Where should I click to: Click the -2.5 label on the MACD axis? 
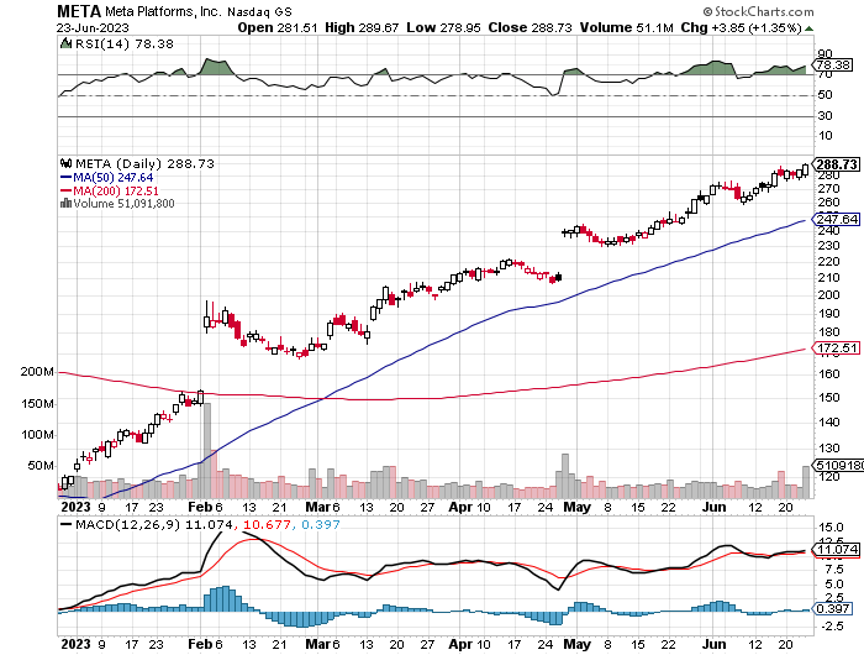tap(832, 626)
